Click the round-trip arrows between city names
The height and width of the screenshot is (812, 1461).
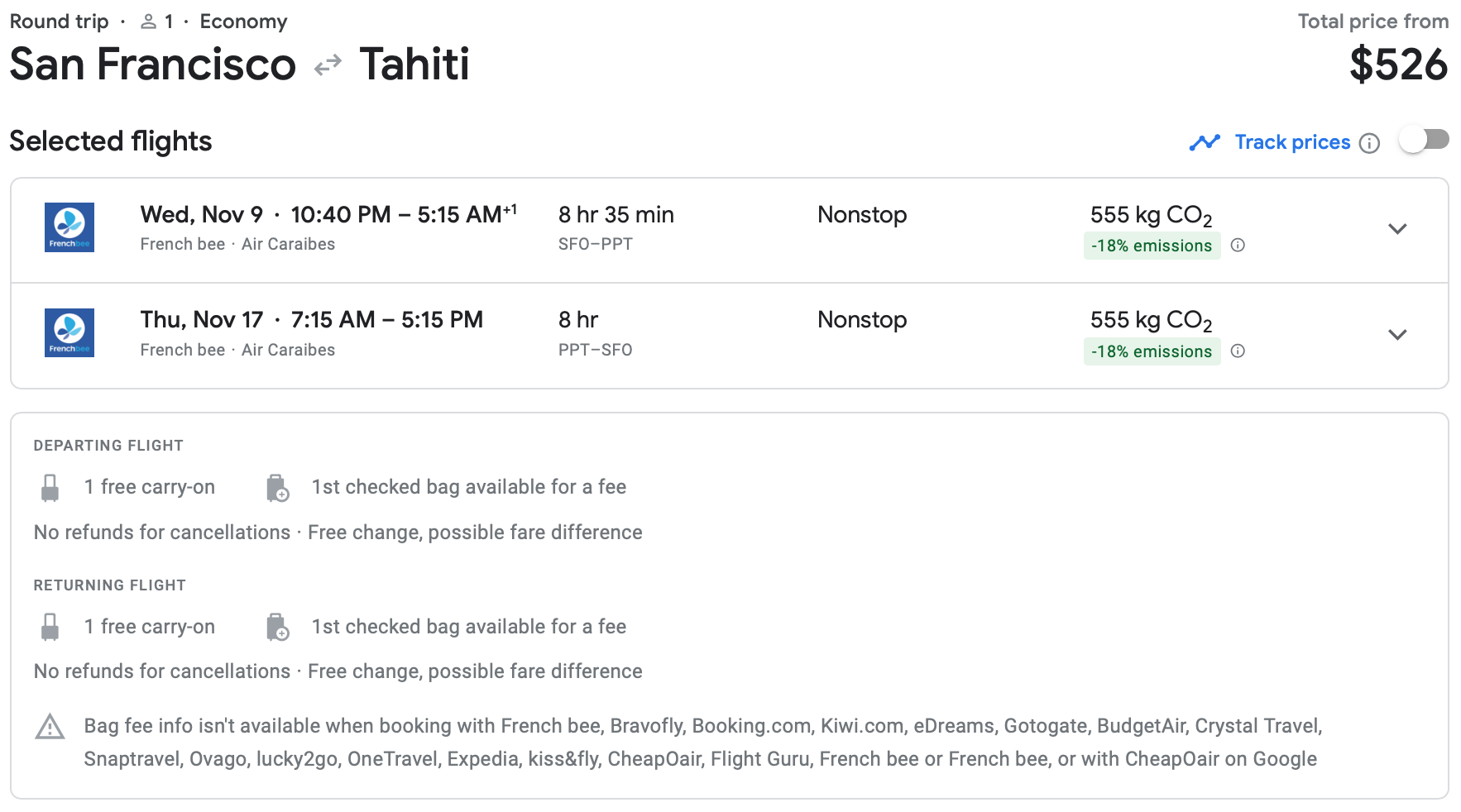click(x=328, y=64)
